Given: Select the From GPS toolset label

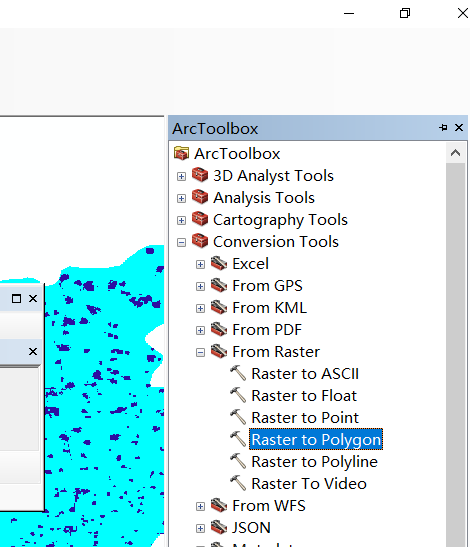Looking at the screenshot, I should (267, 286).
